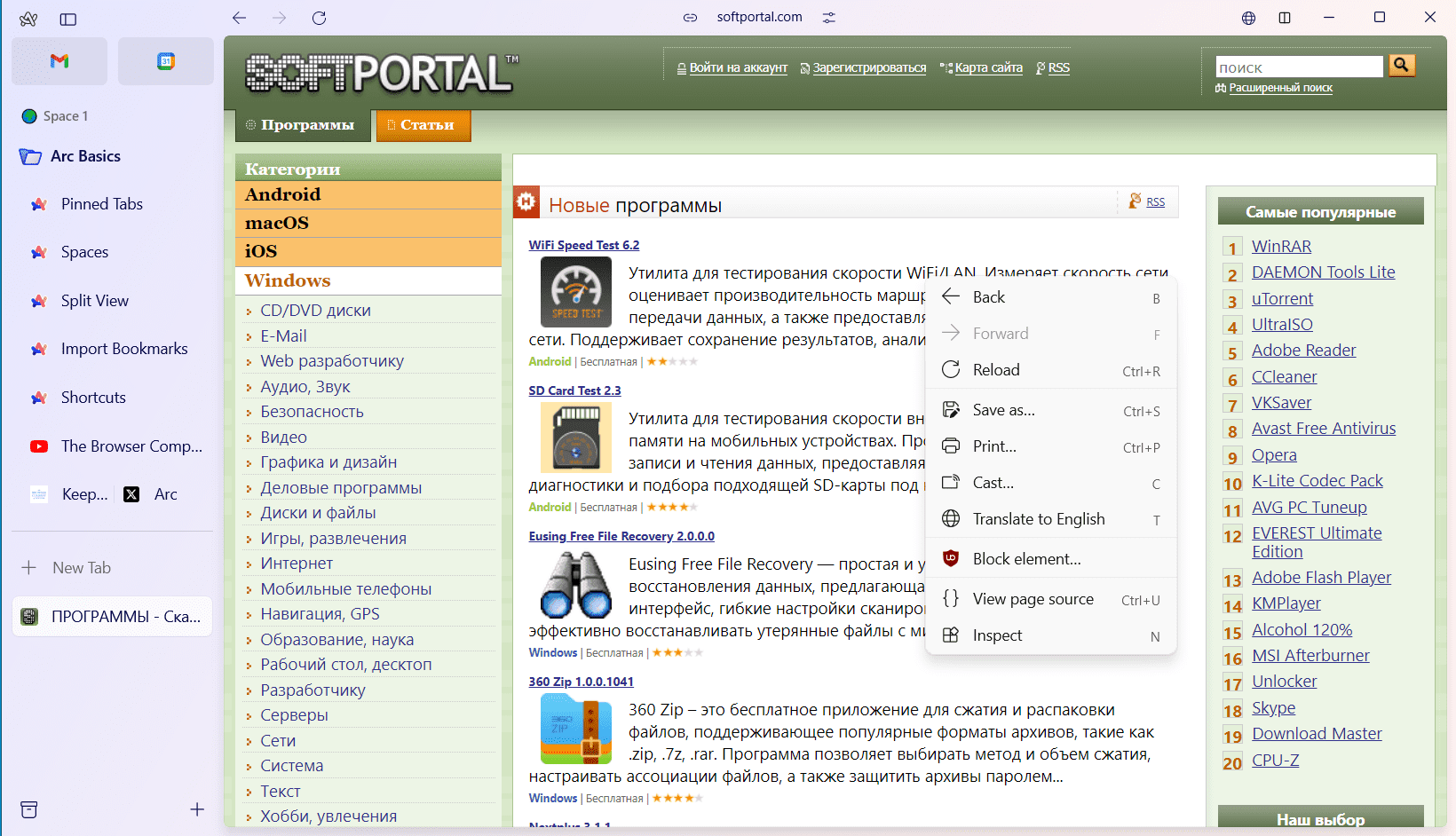The height and width of the screenshot is (836, 1456).
Task: Open Расширенный поиск advanced search link
Action: (x=1281, y=88)
